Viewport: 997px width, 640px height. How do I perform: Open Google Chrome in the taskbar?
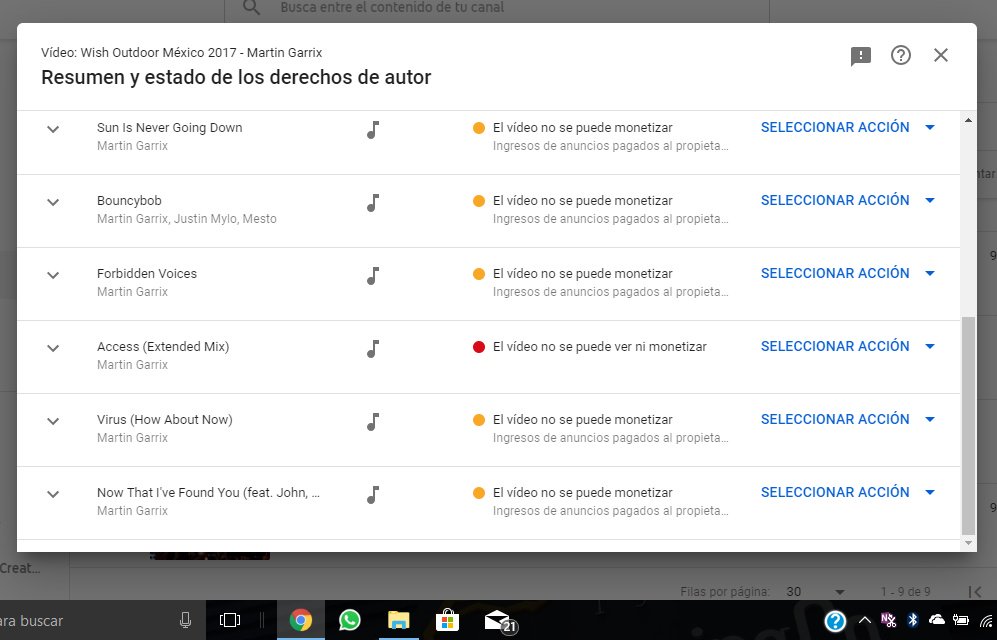coord(301,620)
